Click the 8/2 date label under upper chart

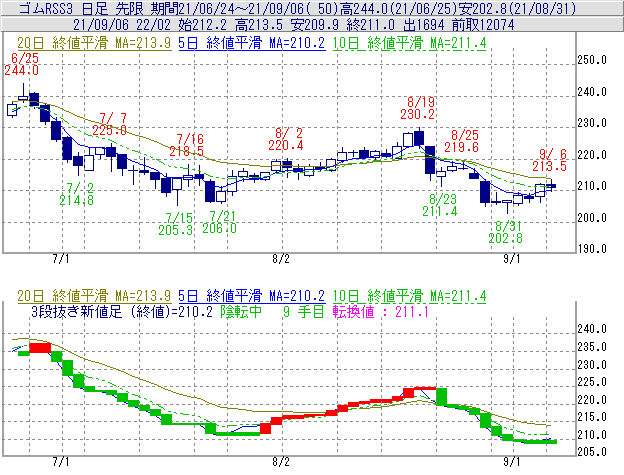tap(281, 259)
